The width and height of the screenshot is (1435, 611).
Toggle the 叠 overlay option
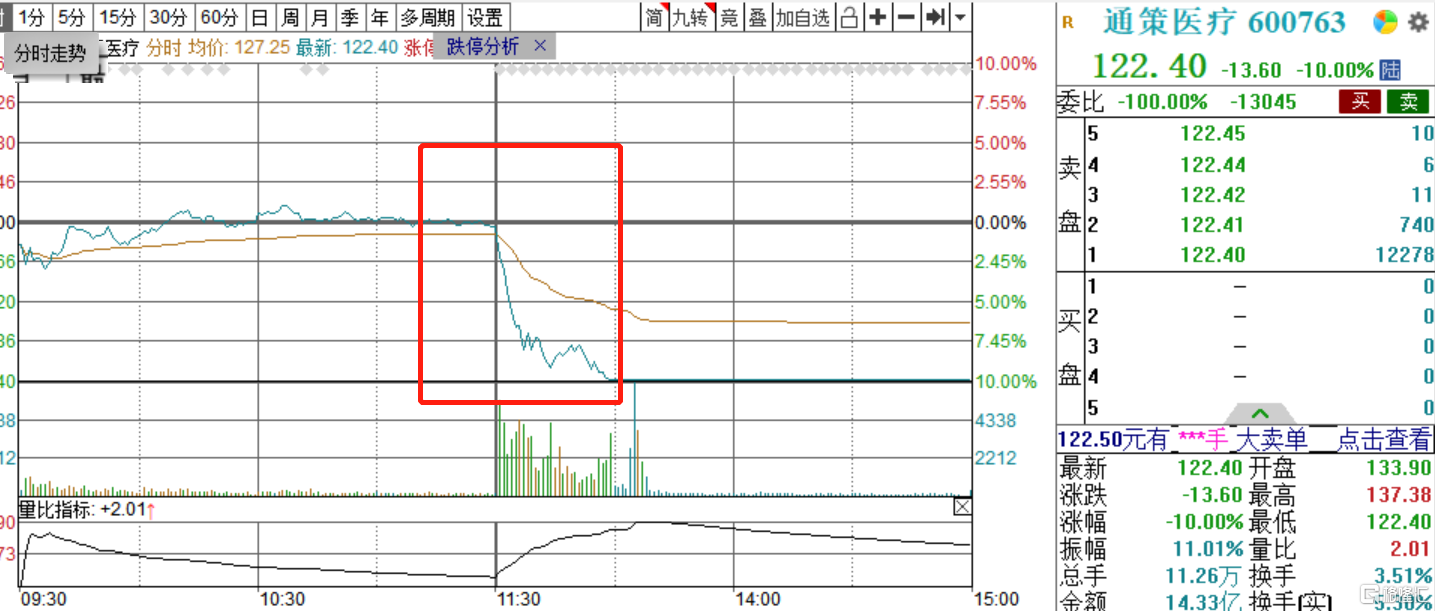tap(758, 17)
